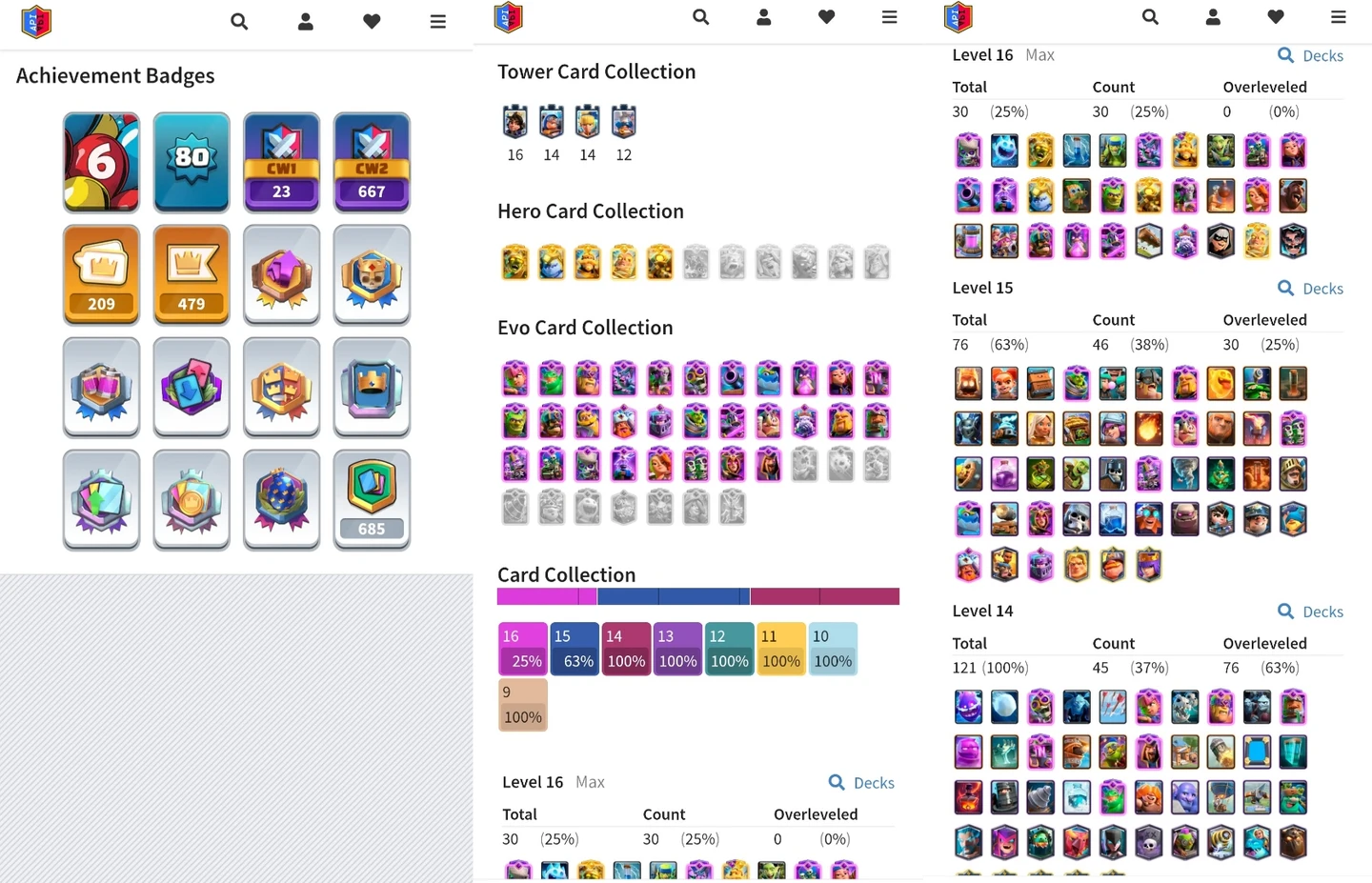Screen dimensions: 1372x883
Task: Select the CW2 badge showing 667
Action: click(372, 162)
